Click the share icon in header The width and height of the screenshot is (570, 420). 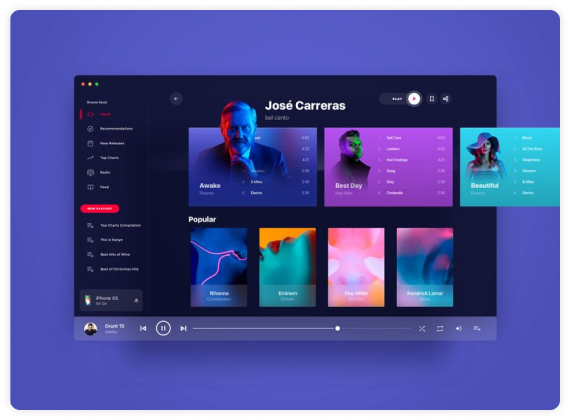tap(446, 99)
